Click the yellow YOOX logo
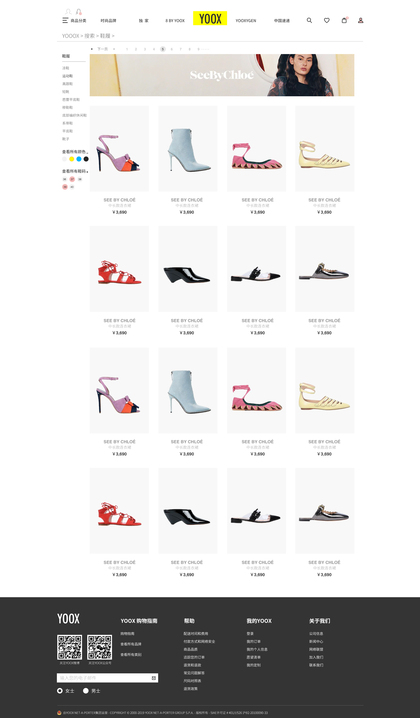Viewport: 420px width, 718px height. tap(210, 18)
